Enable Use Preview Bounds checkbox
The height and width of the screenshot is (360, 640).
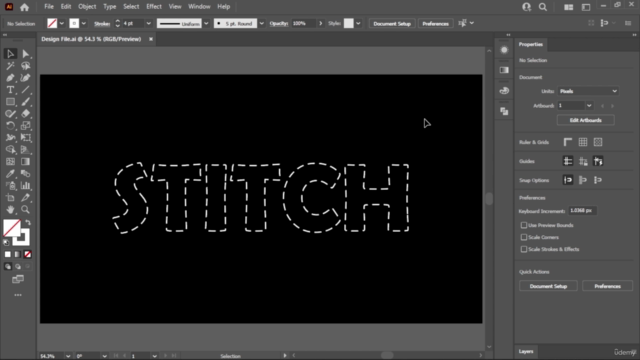coord(524,225)
